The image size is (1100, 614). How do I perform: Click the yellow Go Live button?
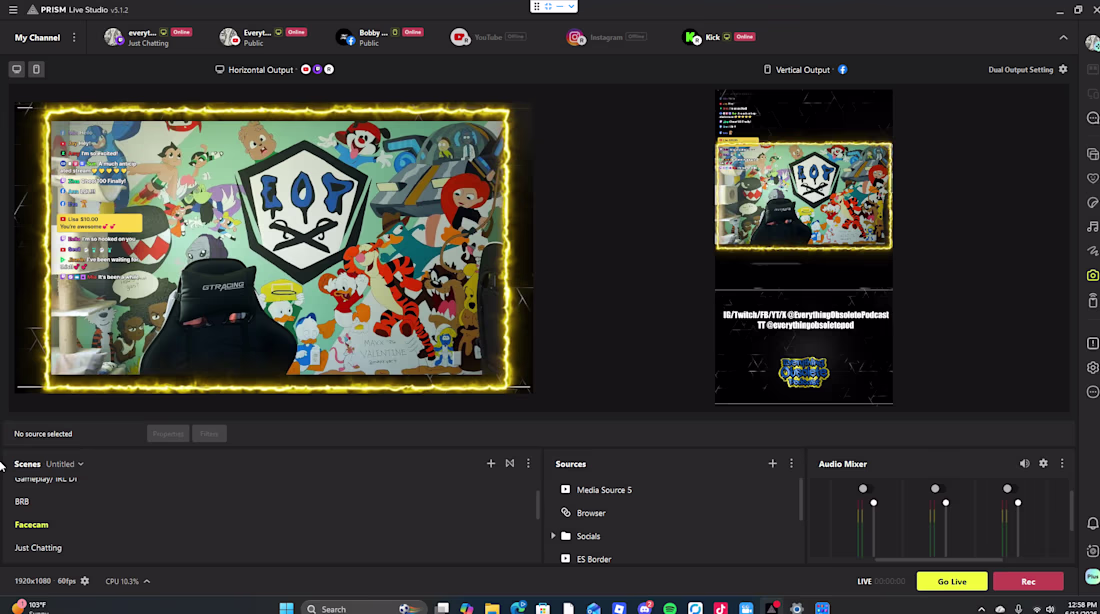point(952,581)
